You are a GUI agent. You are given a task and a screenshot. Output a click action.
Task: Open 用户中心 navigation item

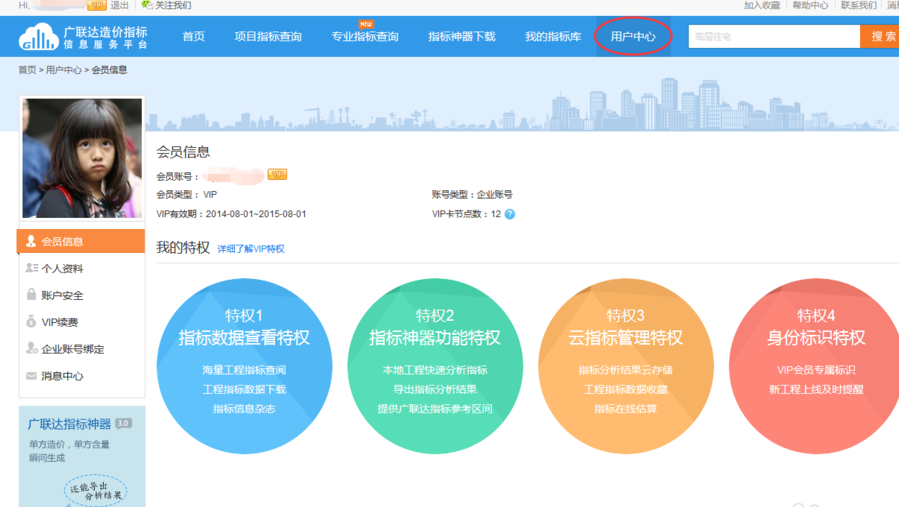[633, 37]
